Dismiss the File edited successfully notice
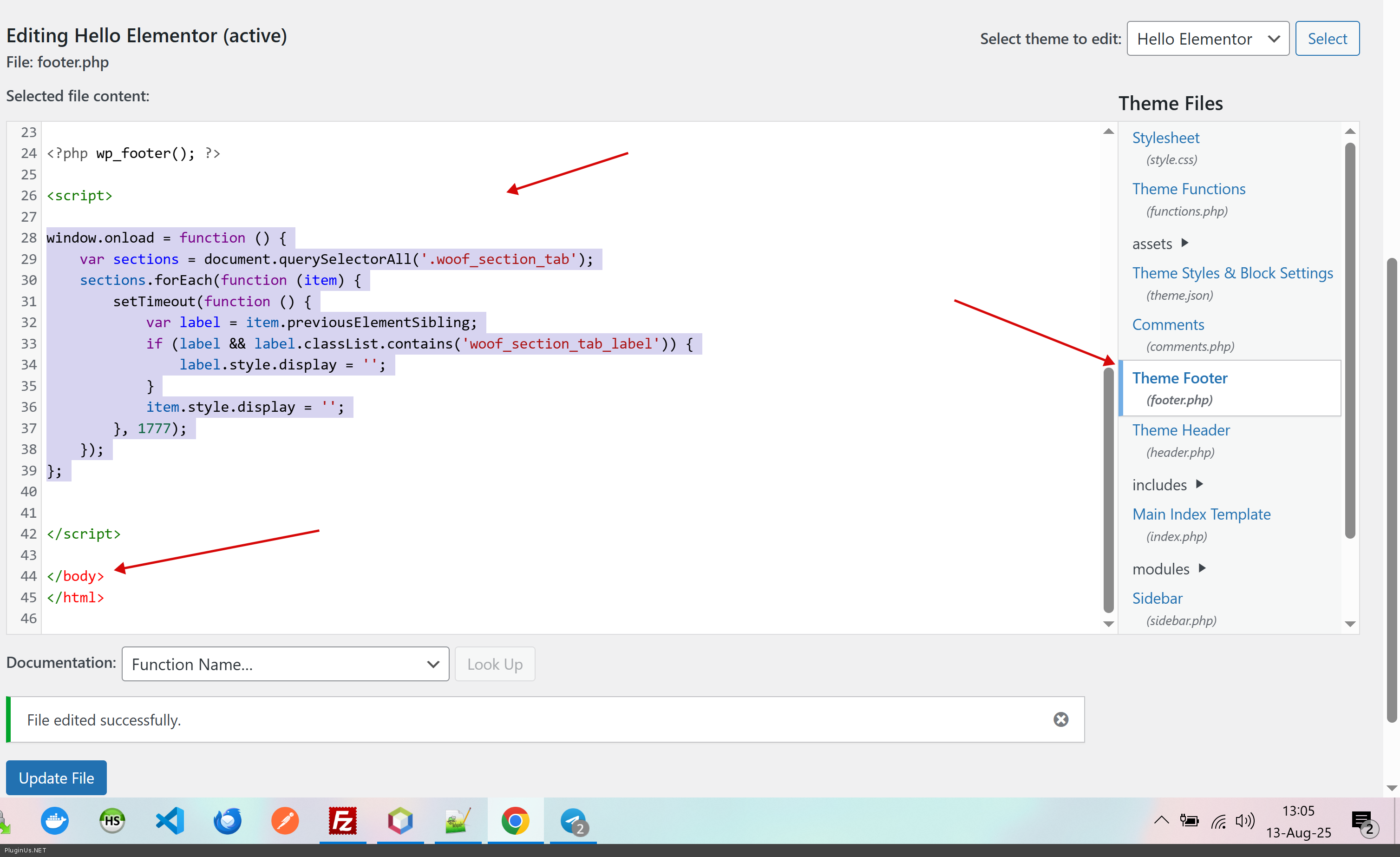The height and width of the screenshot is (857, 1400). [1060, 719]
